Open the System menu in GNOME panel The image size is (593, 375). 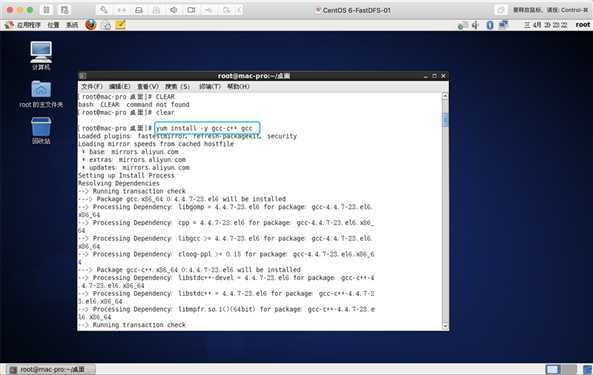(x=72, y=25)
